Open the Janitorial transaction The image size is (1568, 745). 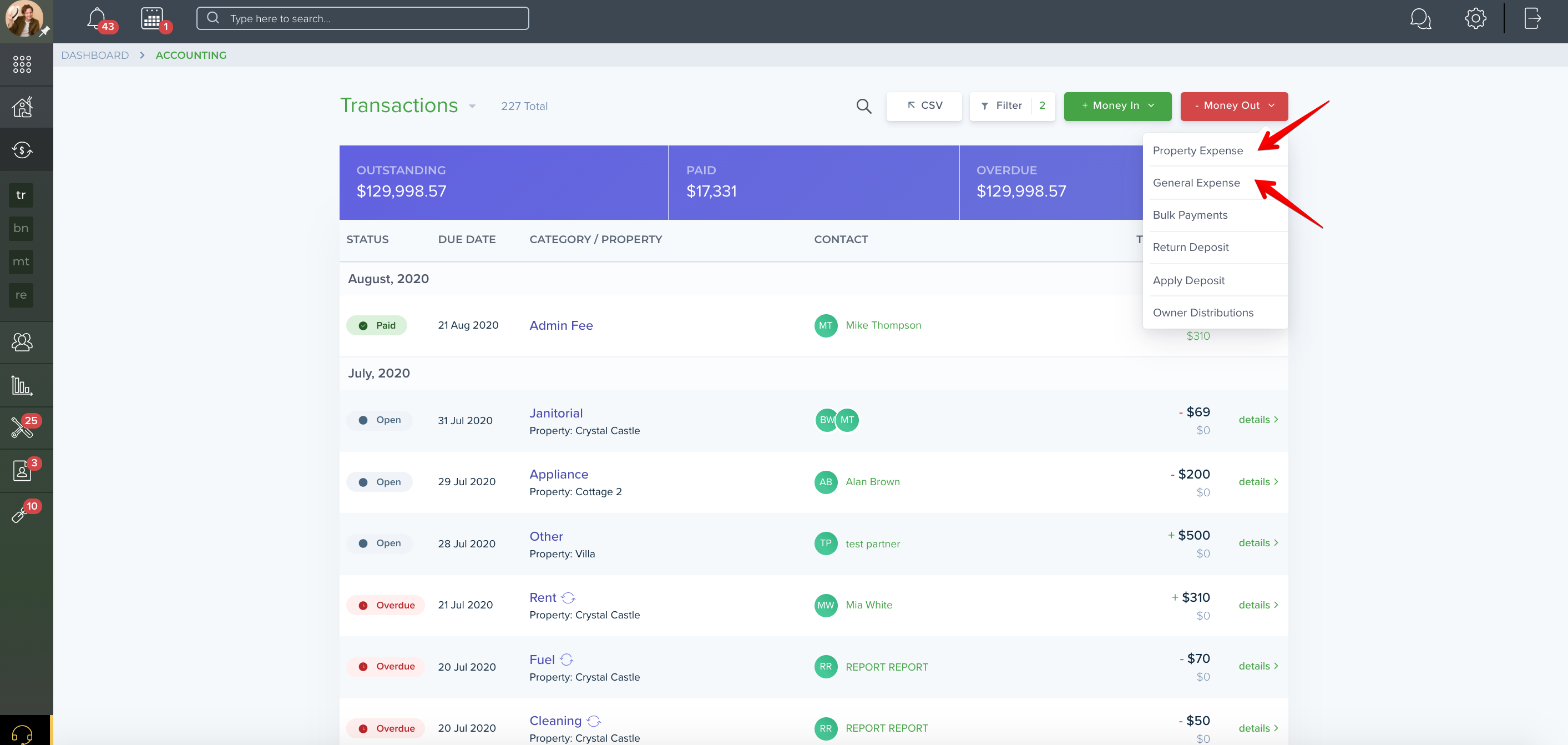(x=556, y=413)
